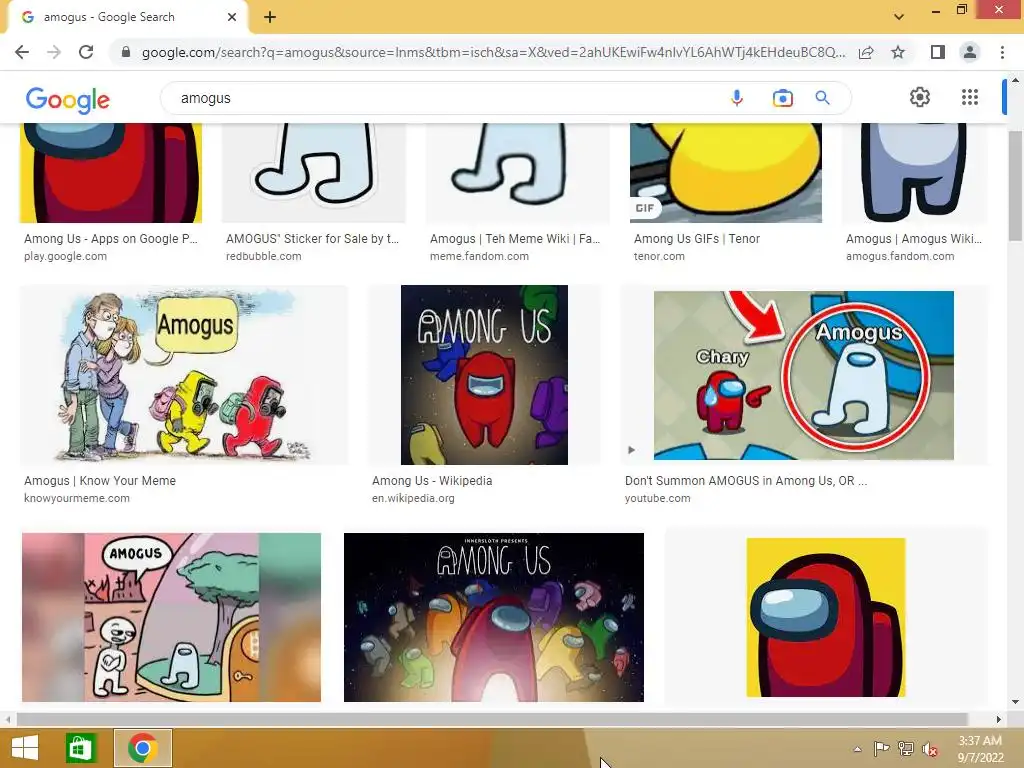Screen dimensions: 1024x768
Task: Open the hazmat suit Amogus cartoon image
Action: (x=184, y=375)
